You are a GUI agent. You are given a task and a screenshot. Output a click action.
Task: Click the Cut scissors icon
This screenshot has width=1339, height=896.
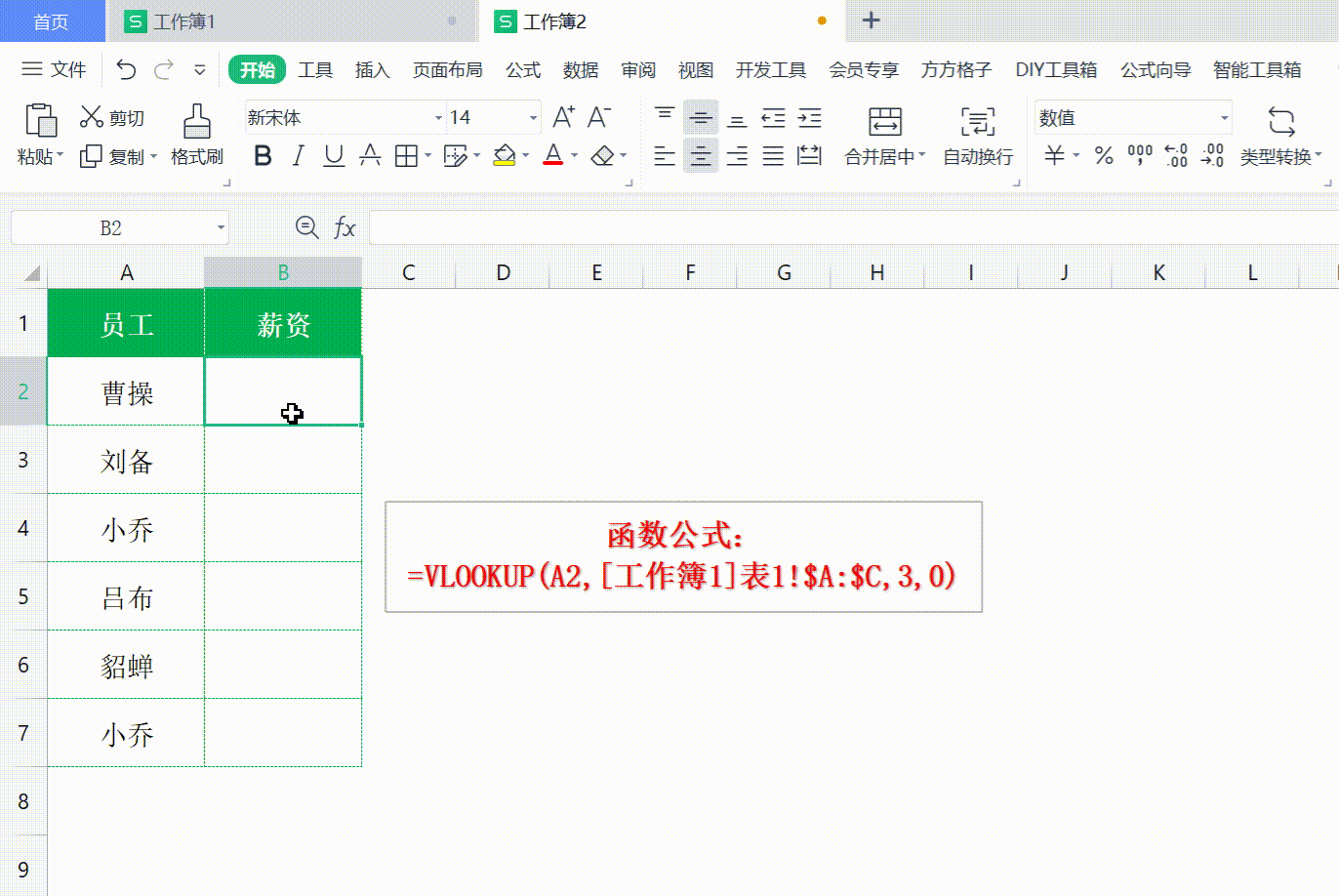pos(91,117)
